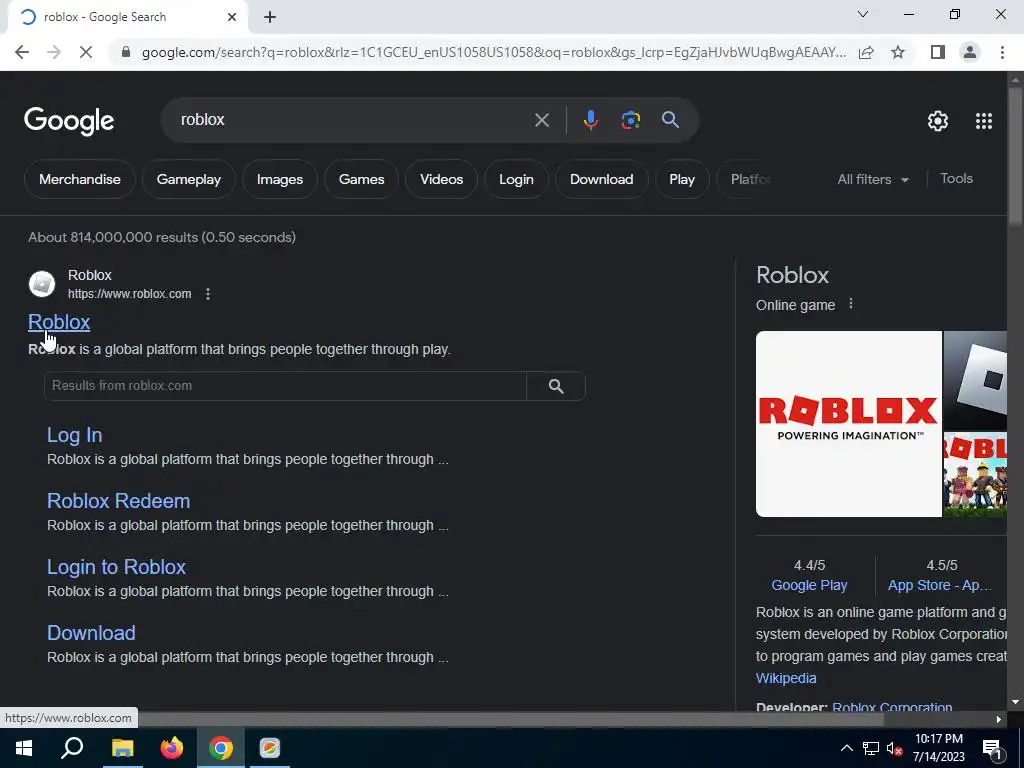Open the Roblox Corporation developer link
1024x768 pixels.
[x=892, y=707]
